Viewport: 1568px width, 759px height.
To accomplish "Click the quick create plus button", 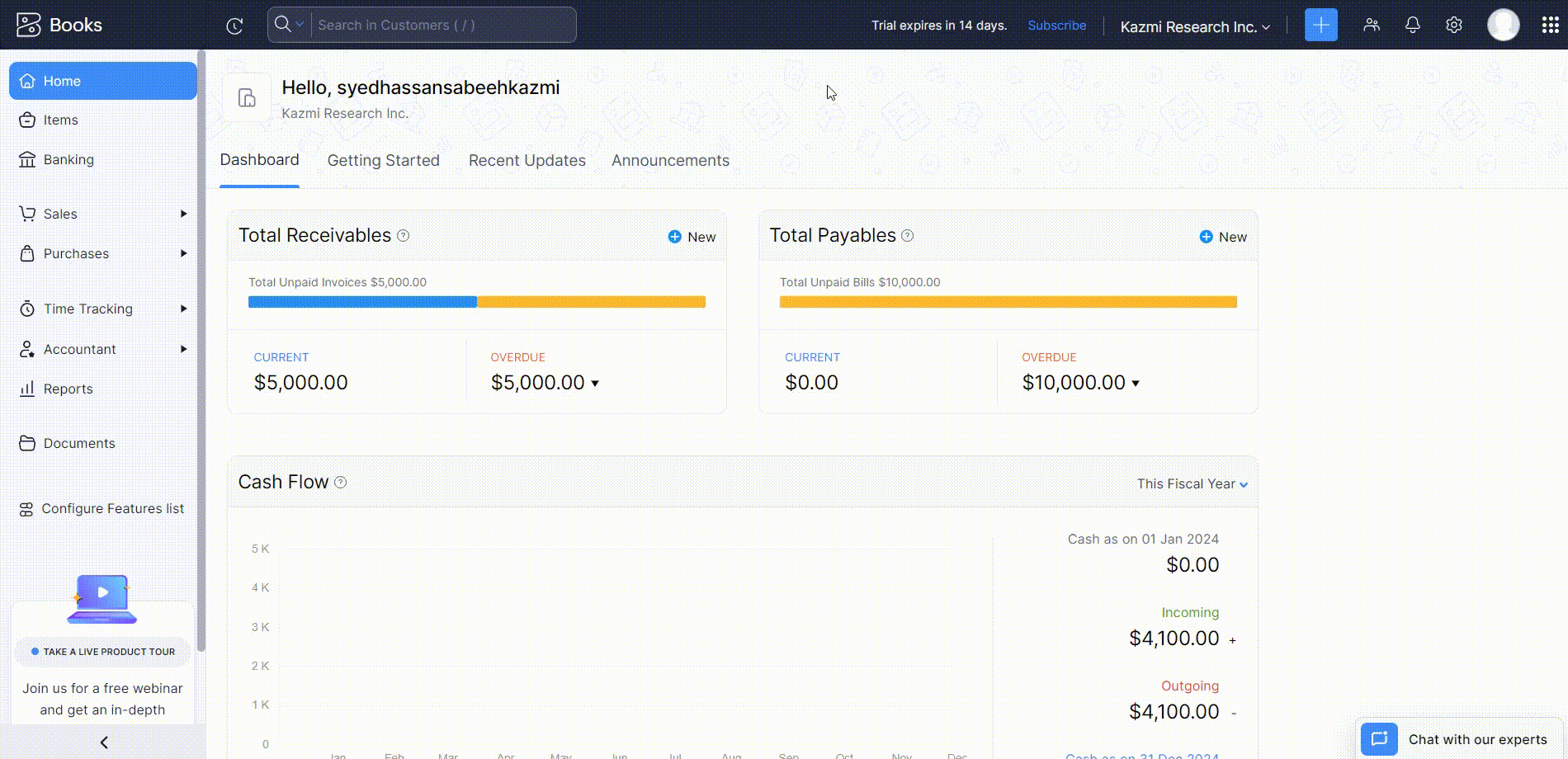I will (1320, 25).
